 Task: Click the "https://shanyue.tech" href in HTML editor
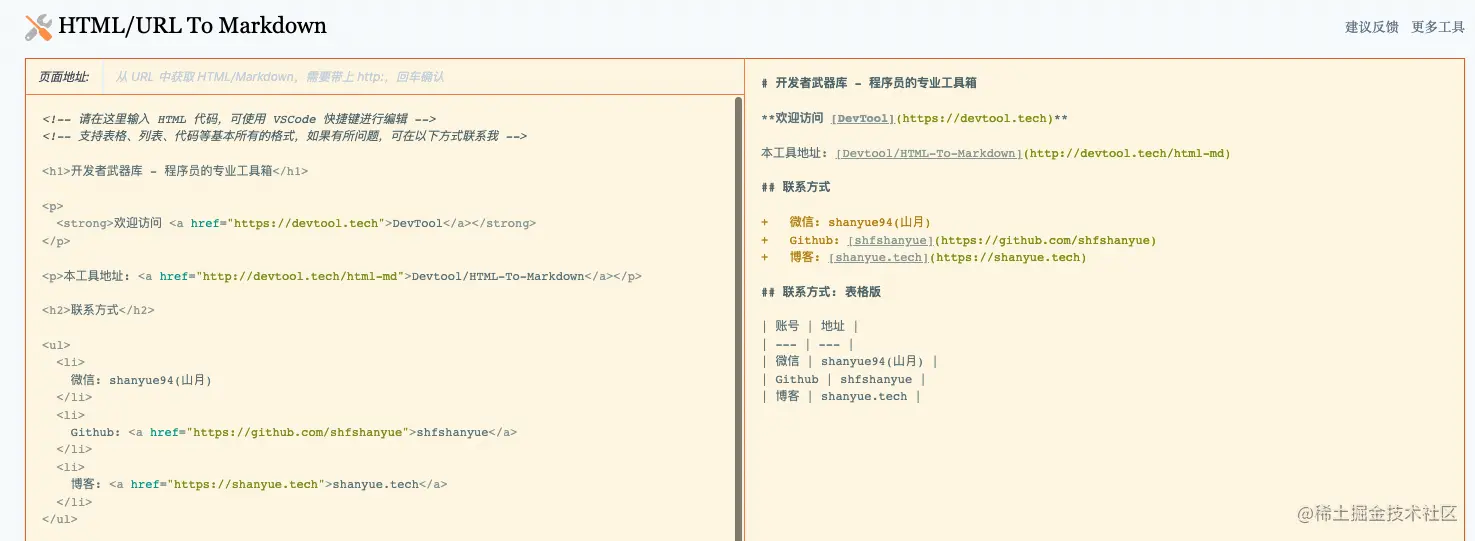coord(246,485)
